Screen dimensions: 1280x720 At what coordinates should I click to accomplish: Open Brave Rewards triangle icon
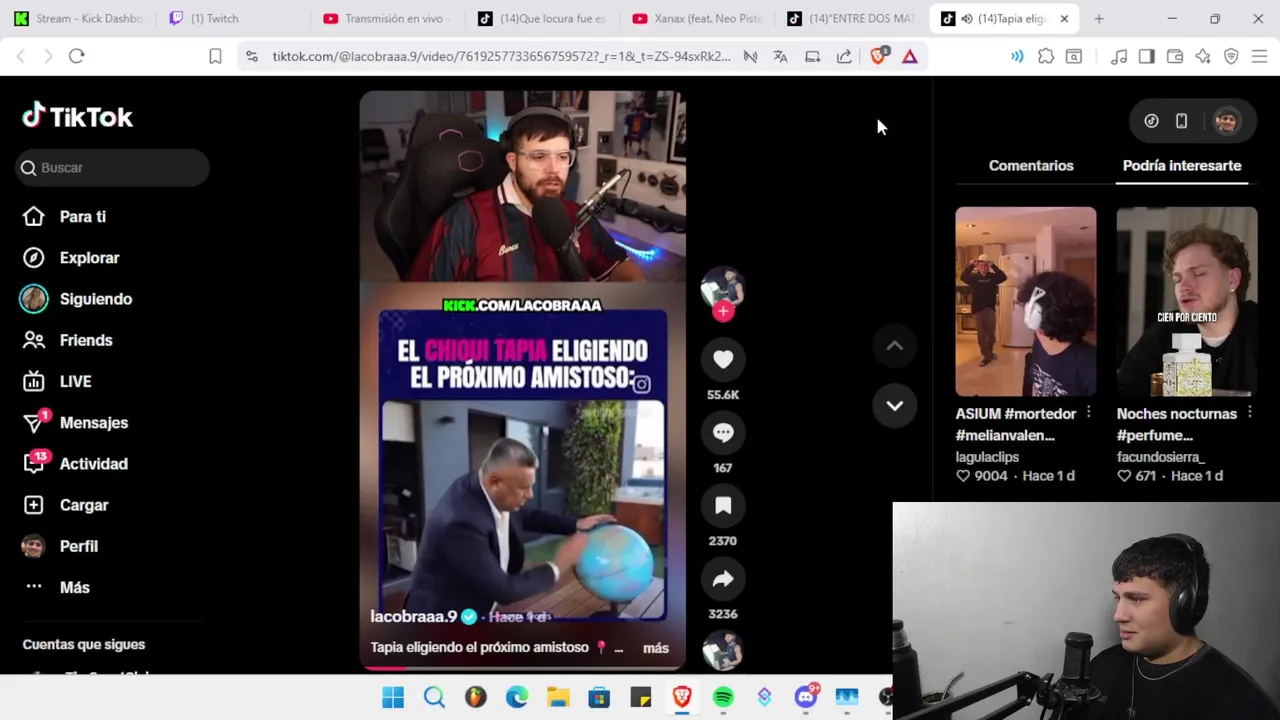[909, 56]
